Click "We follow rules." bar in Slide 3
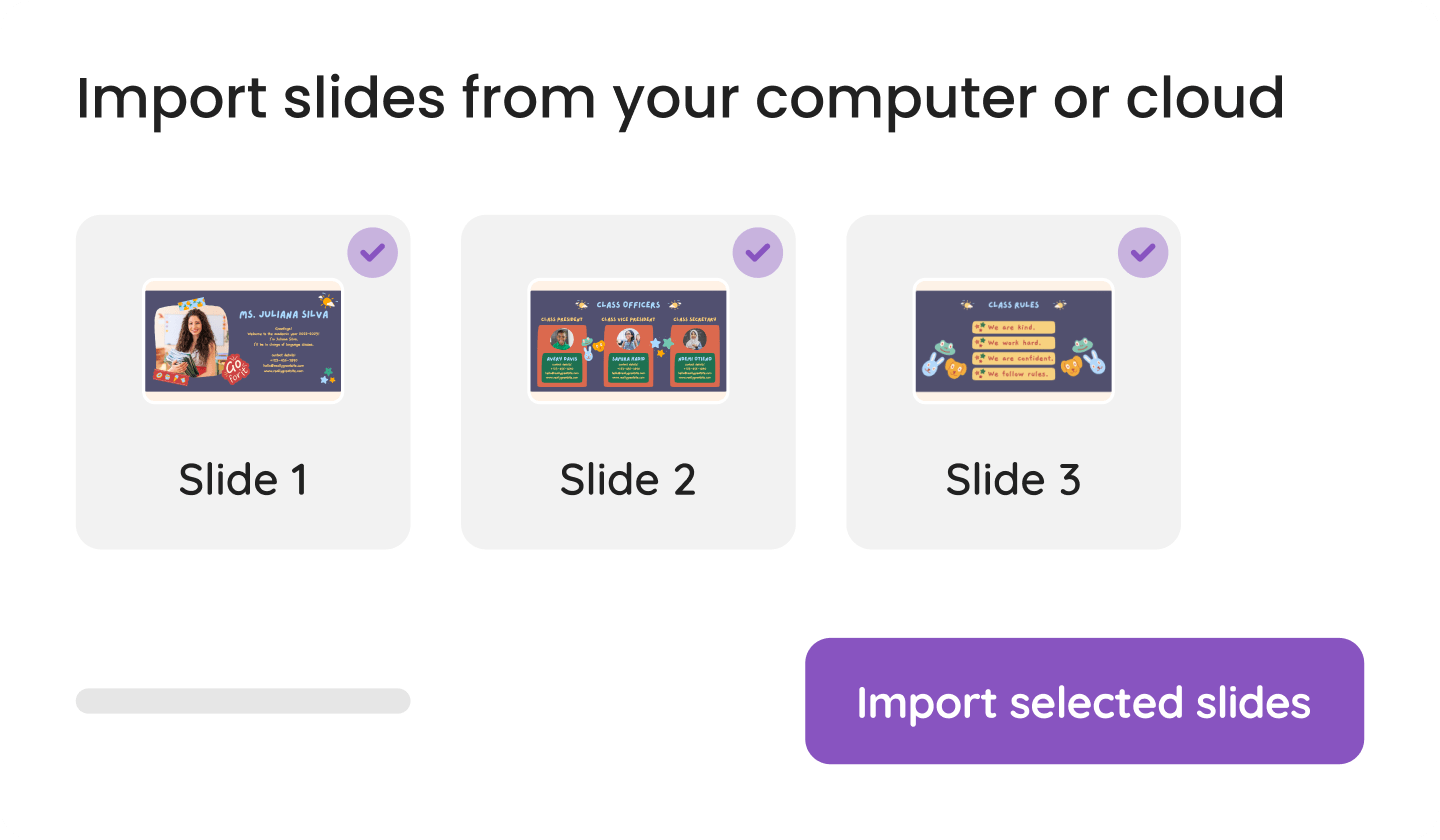 coord(1013,373)
